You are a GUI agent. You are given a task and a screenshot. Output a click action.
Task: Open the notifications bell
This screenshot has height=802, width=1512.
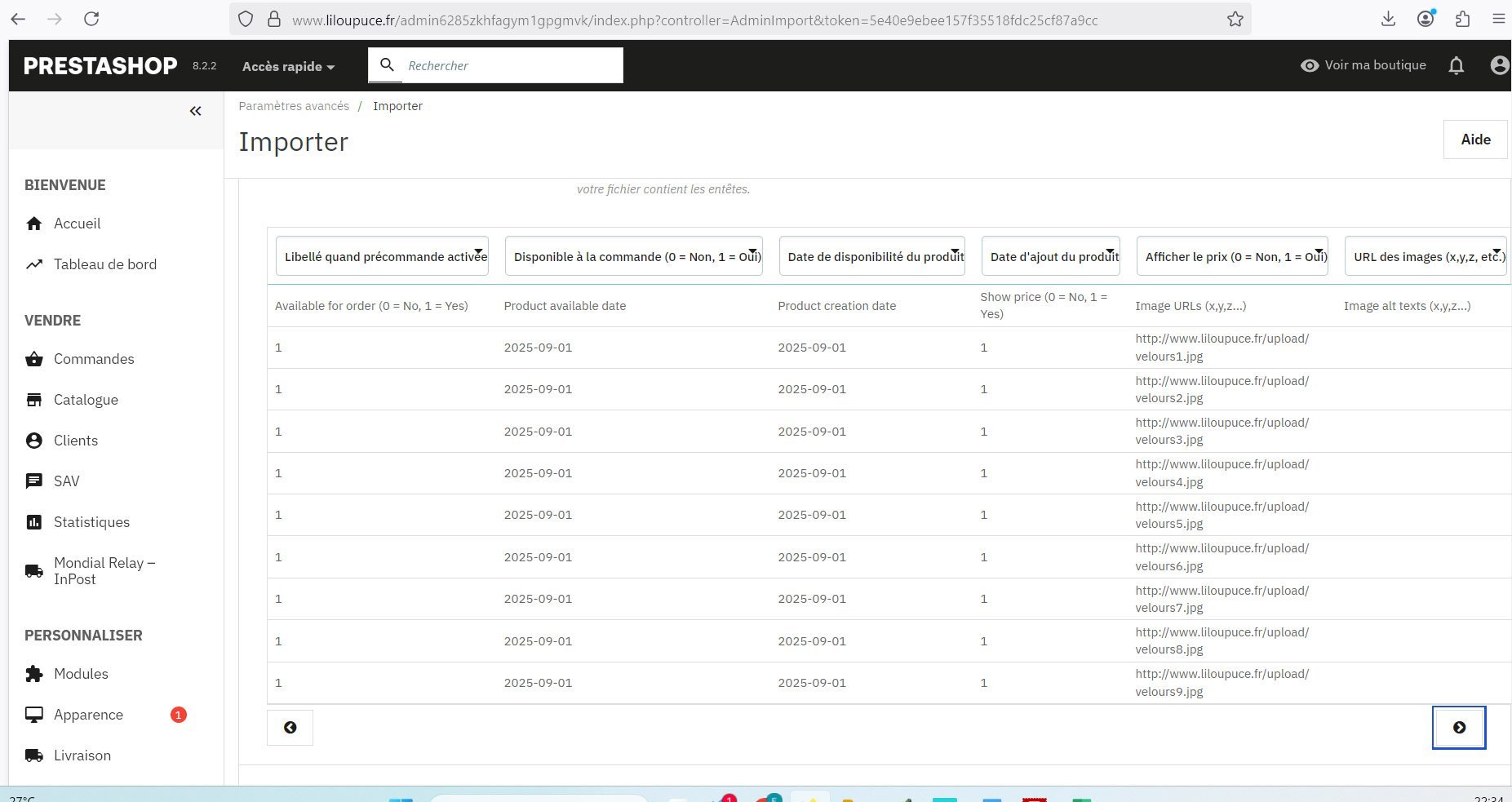(1456, 65)
